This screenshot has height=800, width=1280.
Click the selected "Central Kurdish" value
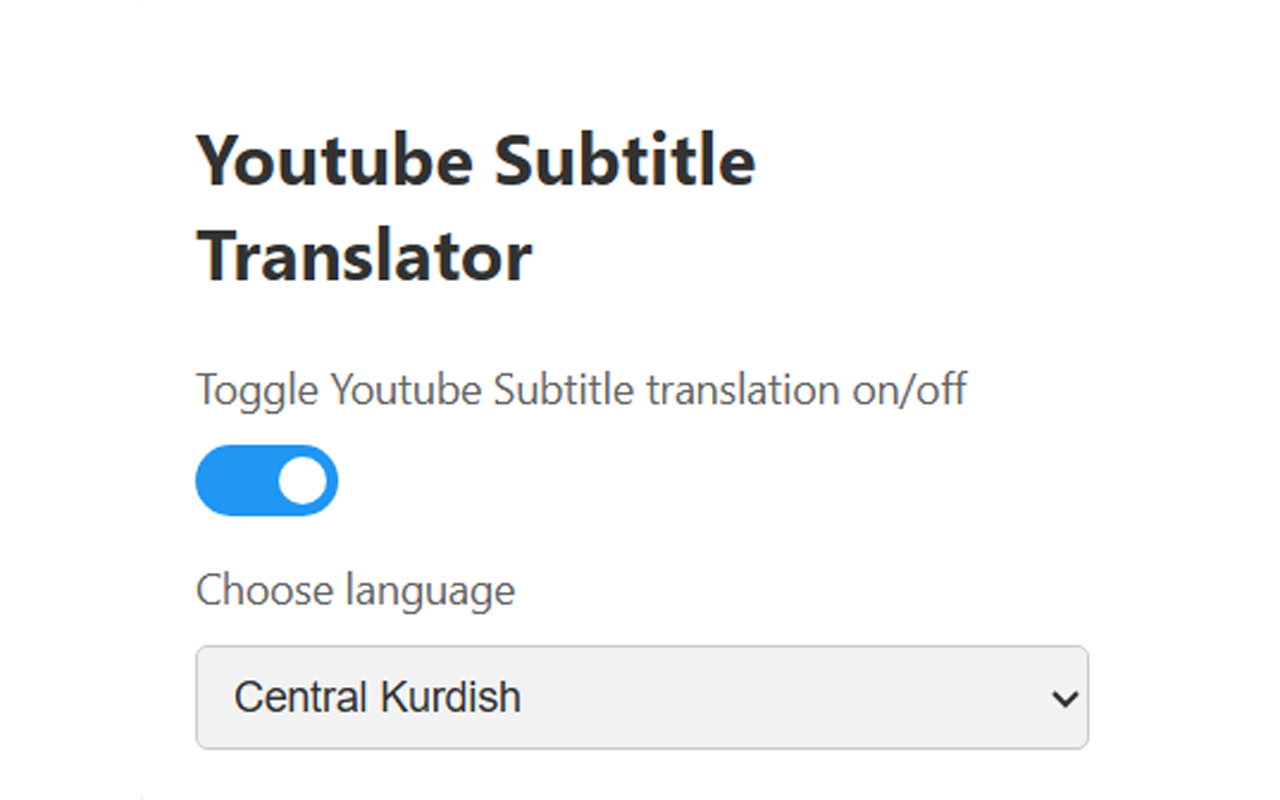pos(377,697)
